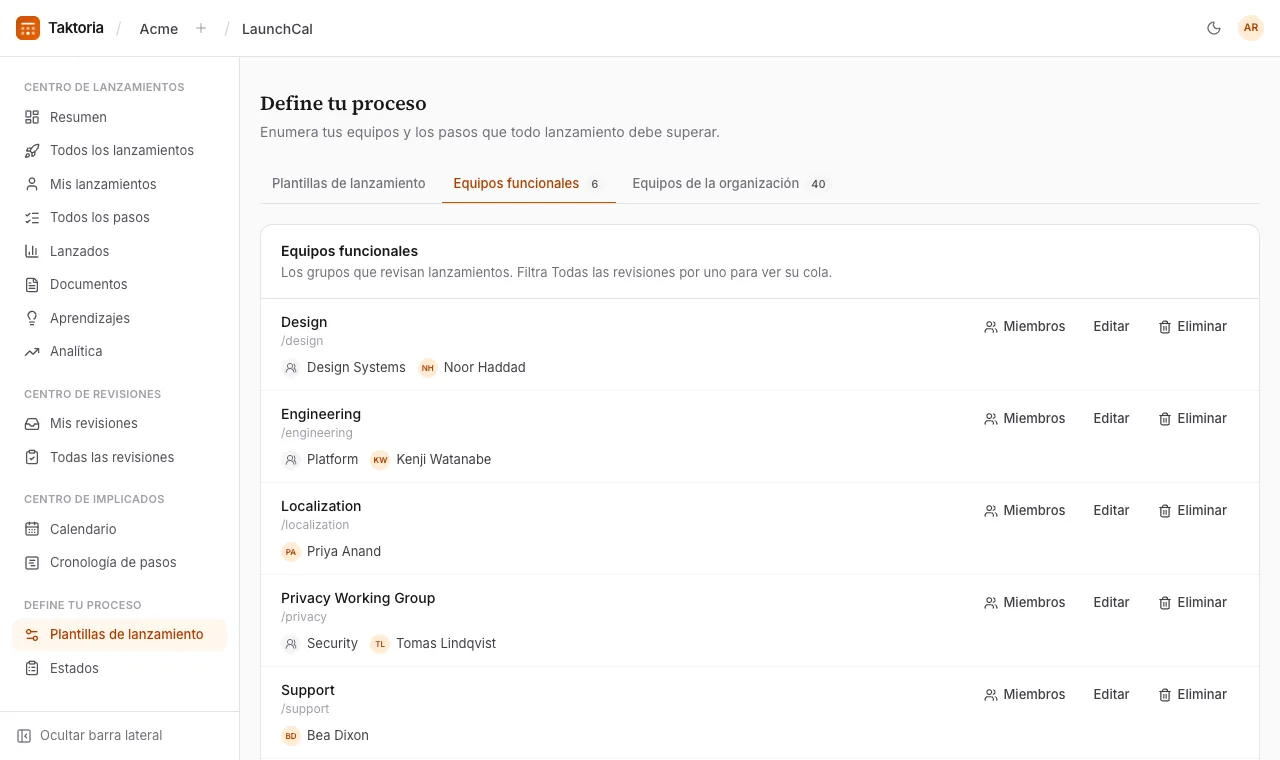Image resolution: width=1280 pixels, height=760 pixels.
Task: Select the Equipos funcionales tab
Action: tap(528, 183)
